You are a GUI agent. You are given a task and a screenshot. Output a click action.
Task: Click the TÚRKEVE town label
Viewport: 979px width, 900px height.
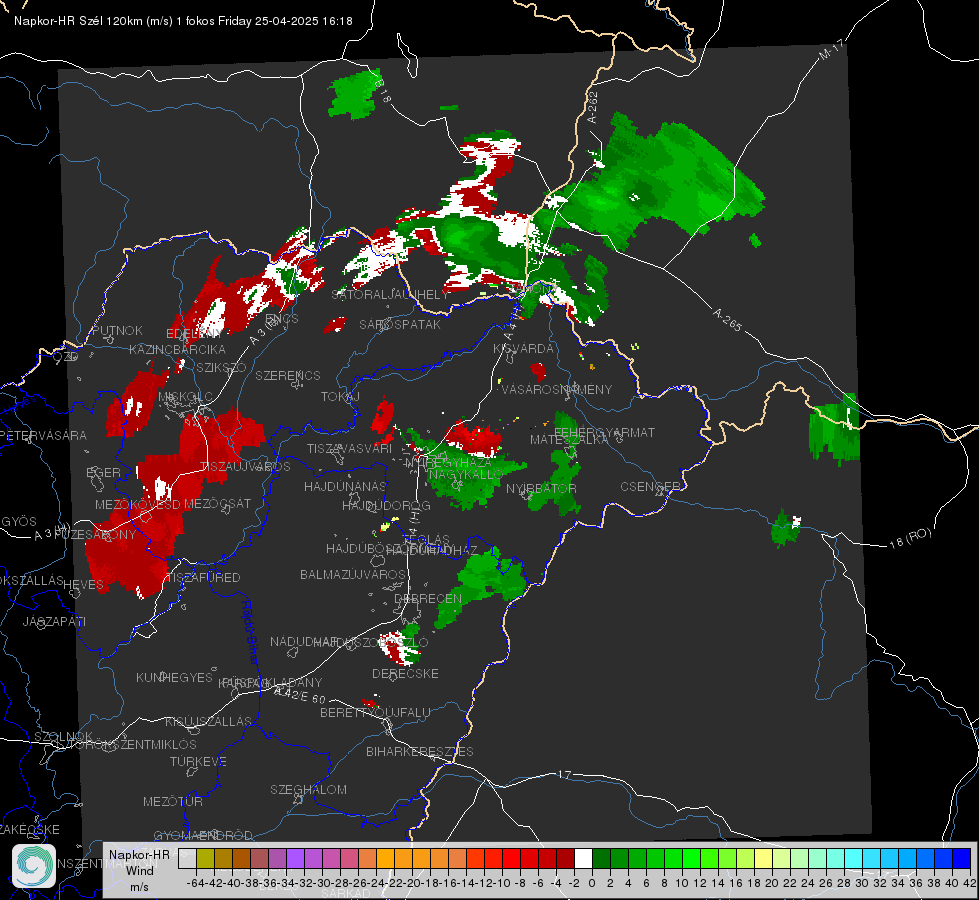(199, 761)
